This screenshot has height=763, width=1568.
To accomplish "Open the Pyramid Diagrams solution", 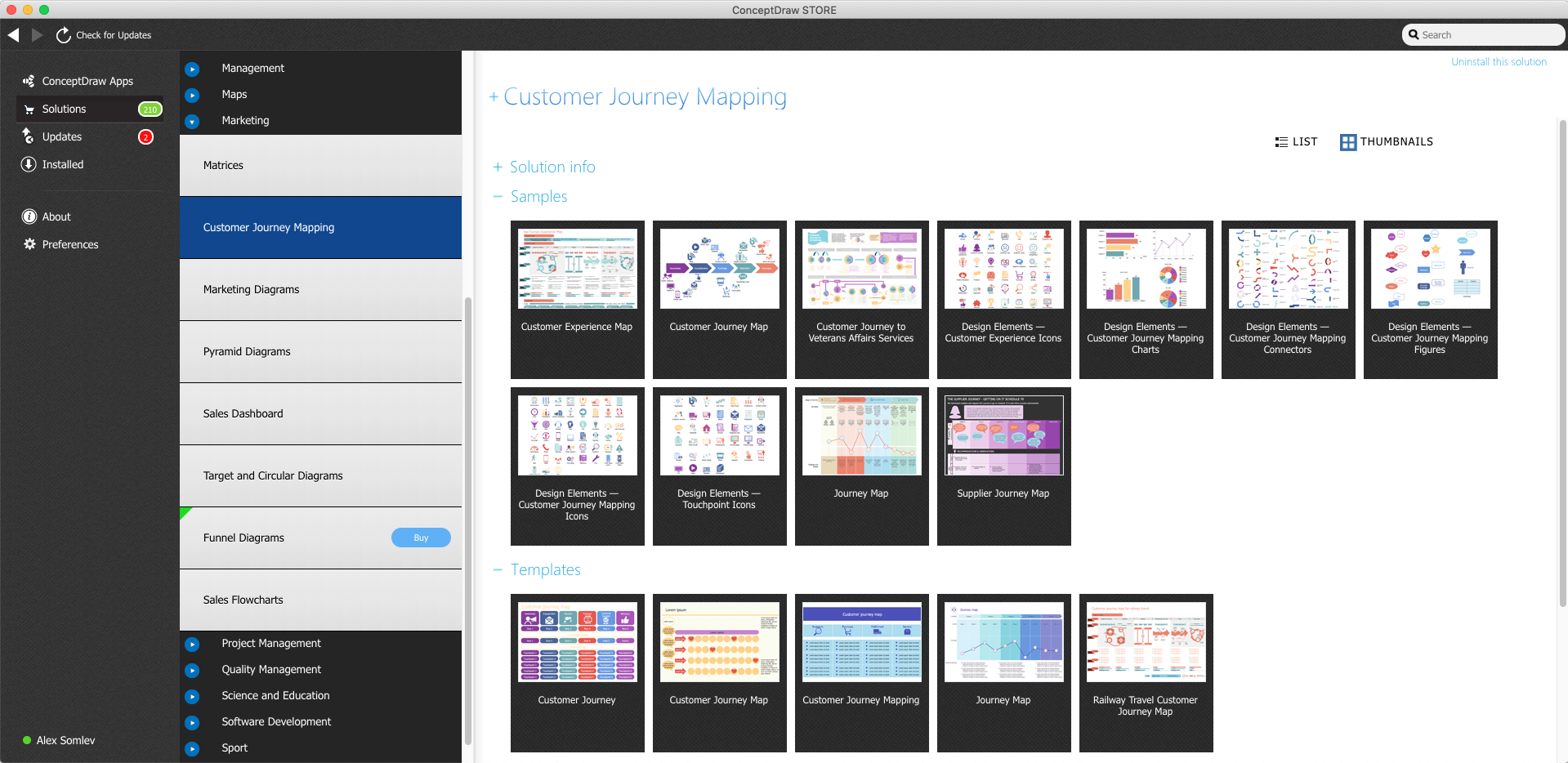I will click(x=320, y=351).
